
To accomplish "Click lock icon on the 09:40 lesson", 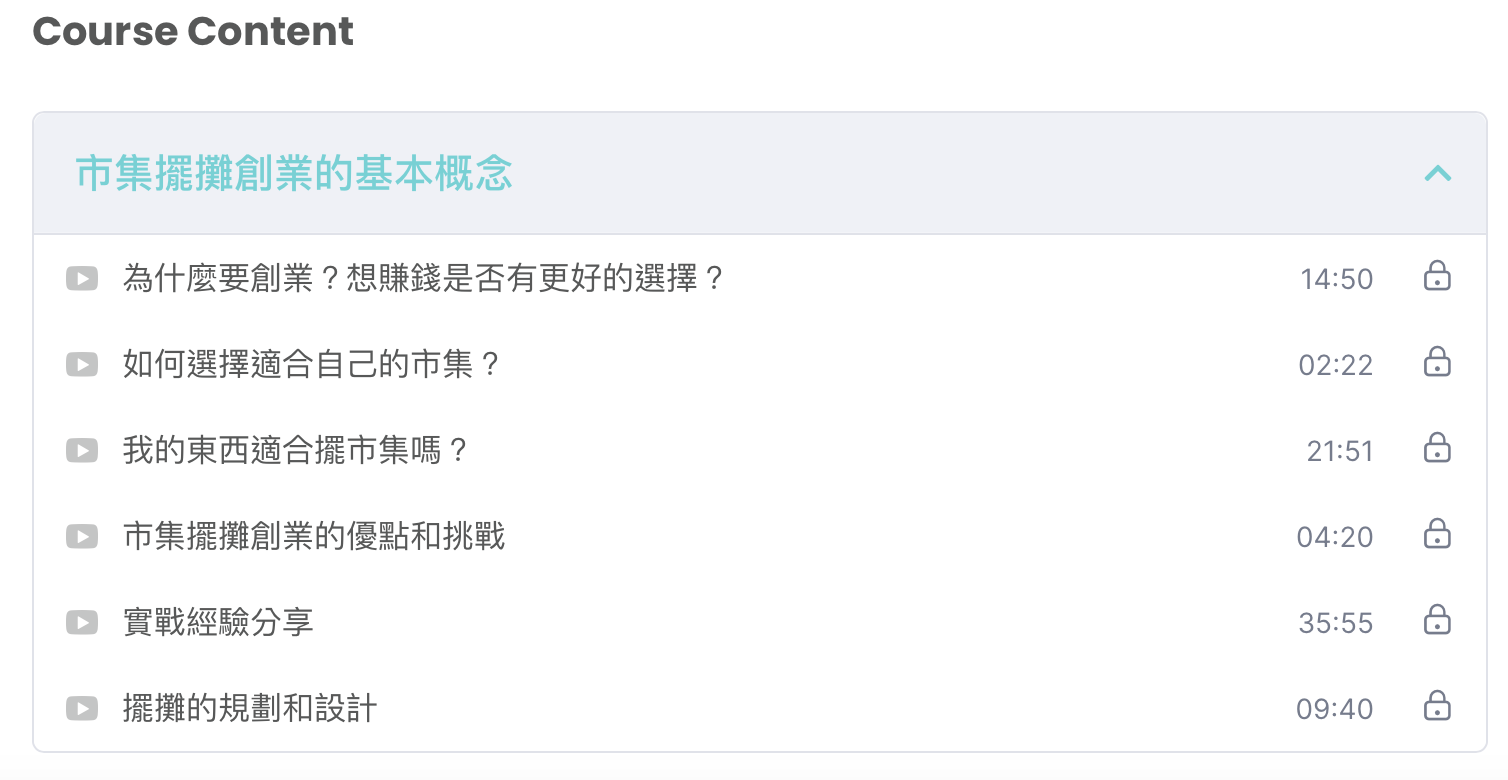I will click(x=1437, y=706).
